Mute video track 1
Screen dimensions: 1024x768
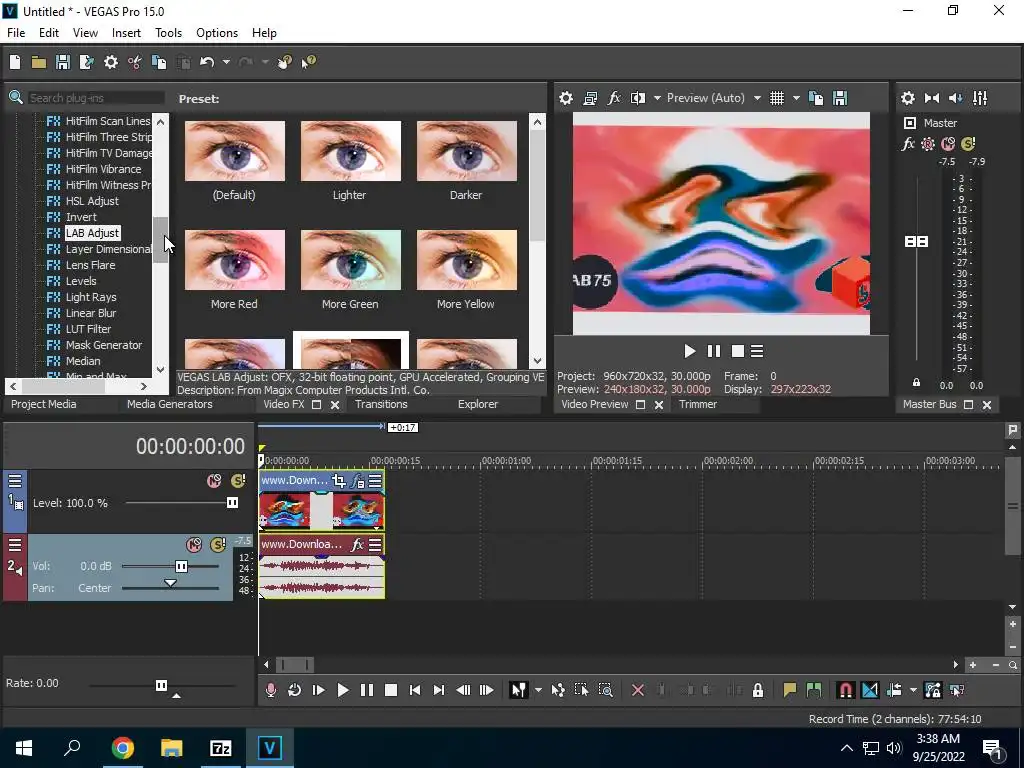pyautogui.click(x=214, y=481)
